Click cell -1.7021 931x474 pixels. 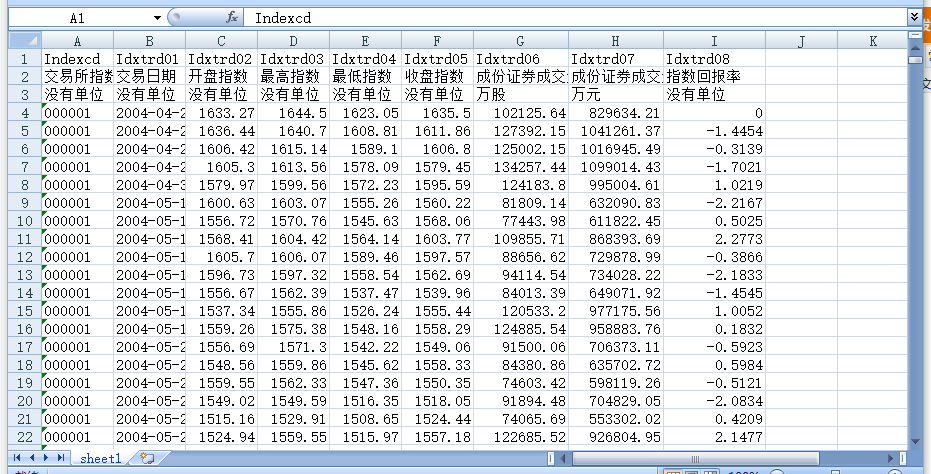click(714, 167)
